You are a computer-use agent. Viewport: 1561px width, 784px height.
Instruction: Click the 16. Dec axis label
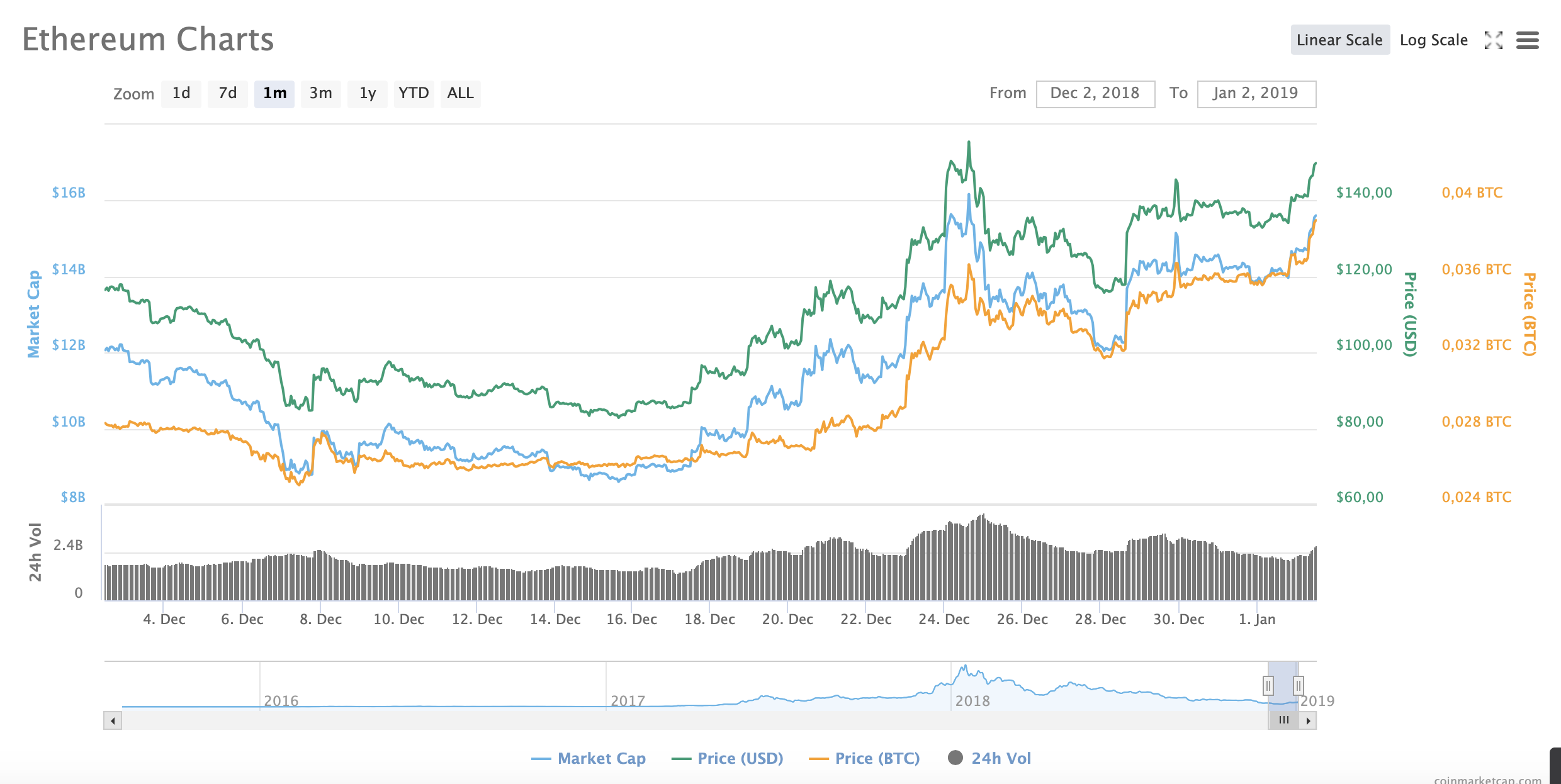click(x=631, y=619)
